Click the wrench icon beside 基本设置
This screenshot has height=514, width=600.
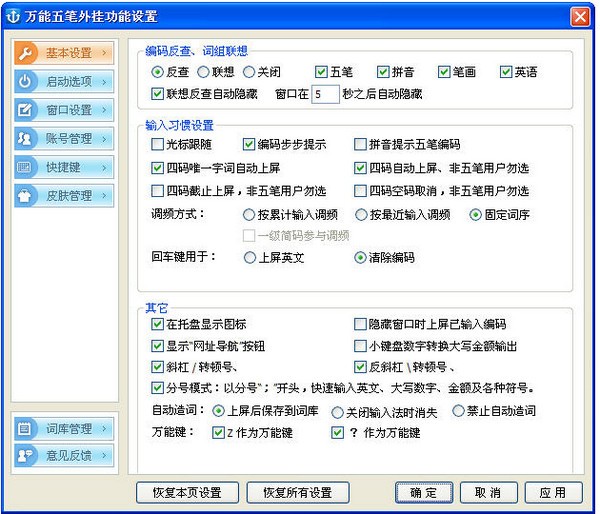[27, 53]
